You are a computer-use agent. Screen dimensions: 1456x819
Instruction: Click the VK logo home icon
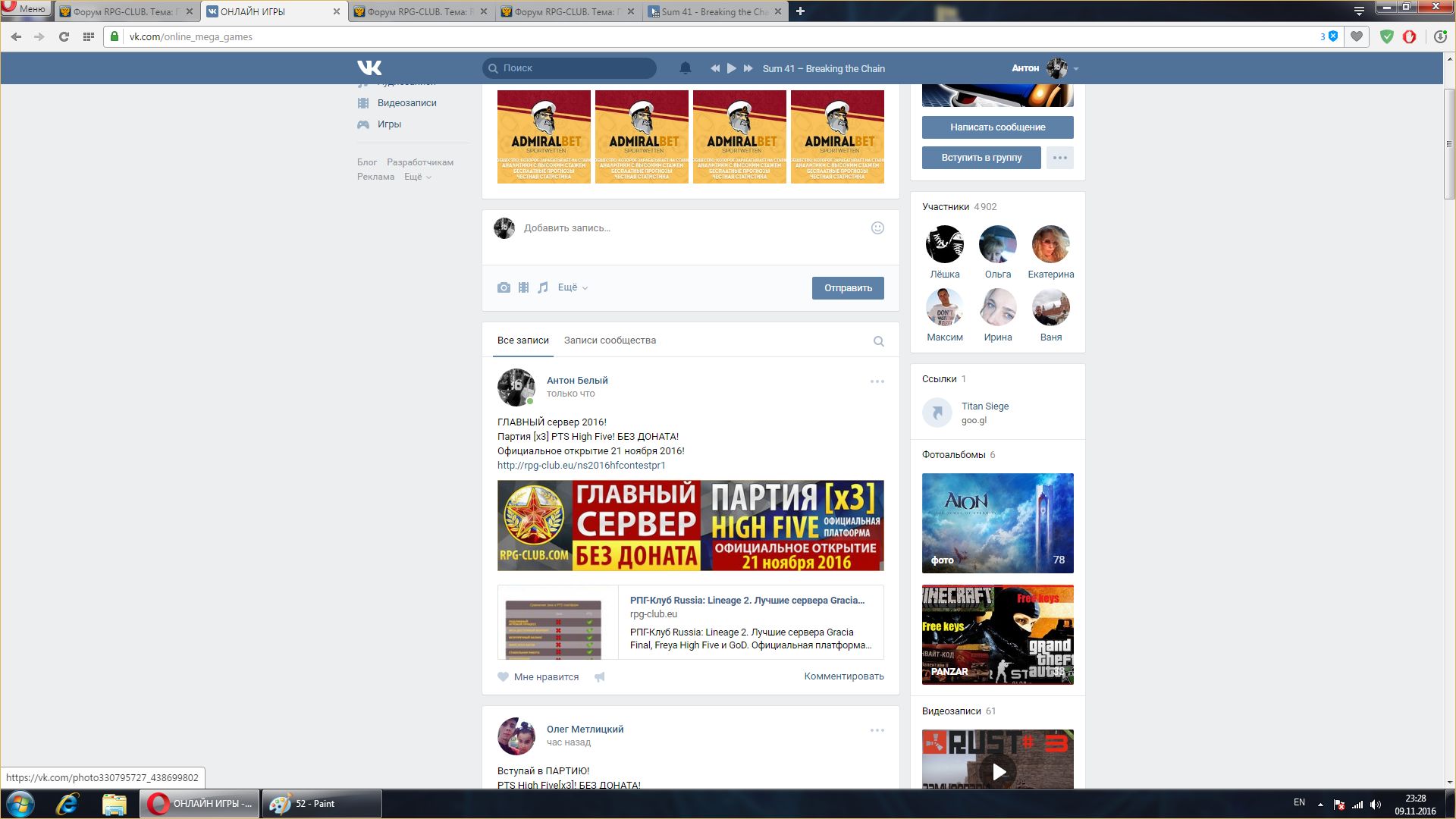point(369,67)
